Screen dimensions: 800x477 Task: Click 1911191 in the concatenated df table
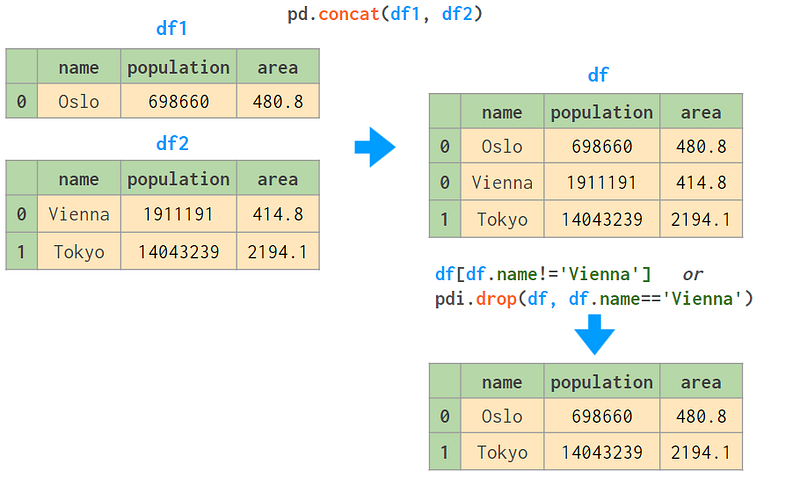tap(602, 182)
